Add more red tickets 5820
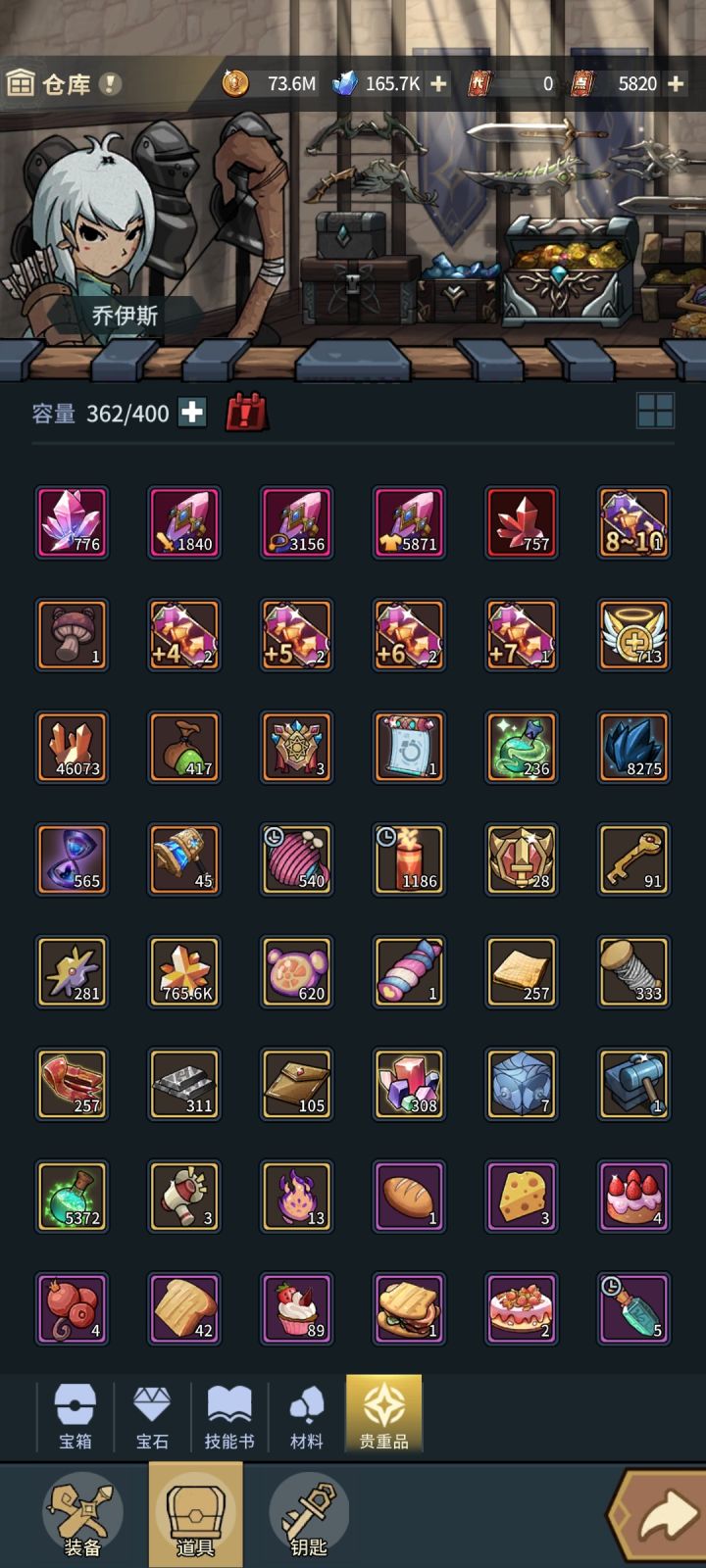Image resolution: width=706 pixels, height=1568 pixels. tap(676, 84)
